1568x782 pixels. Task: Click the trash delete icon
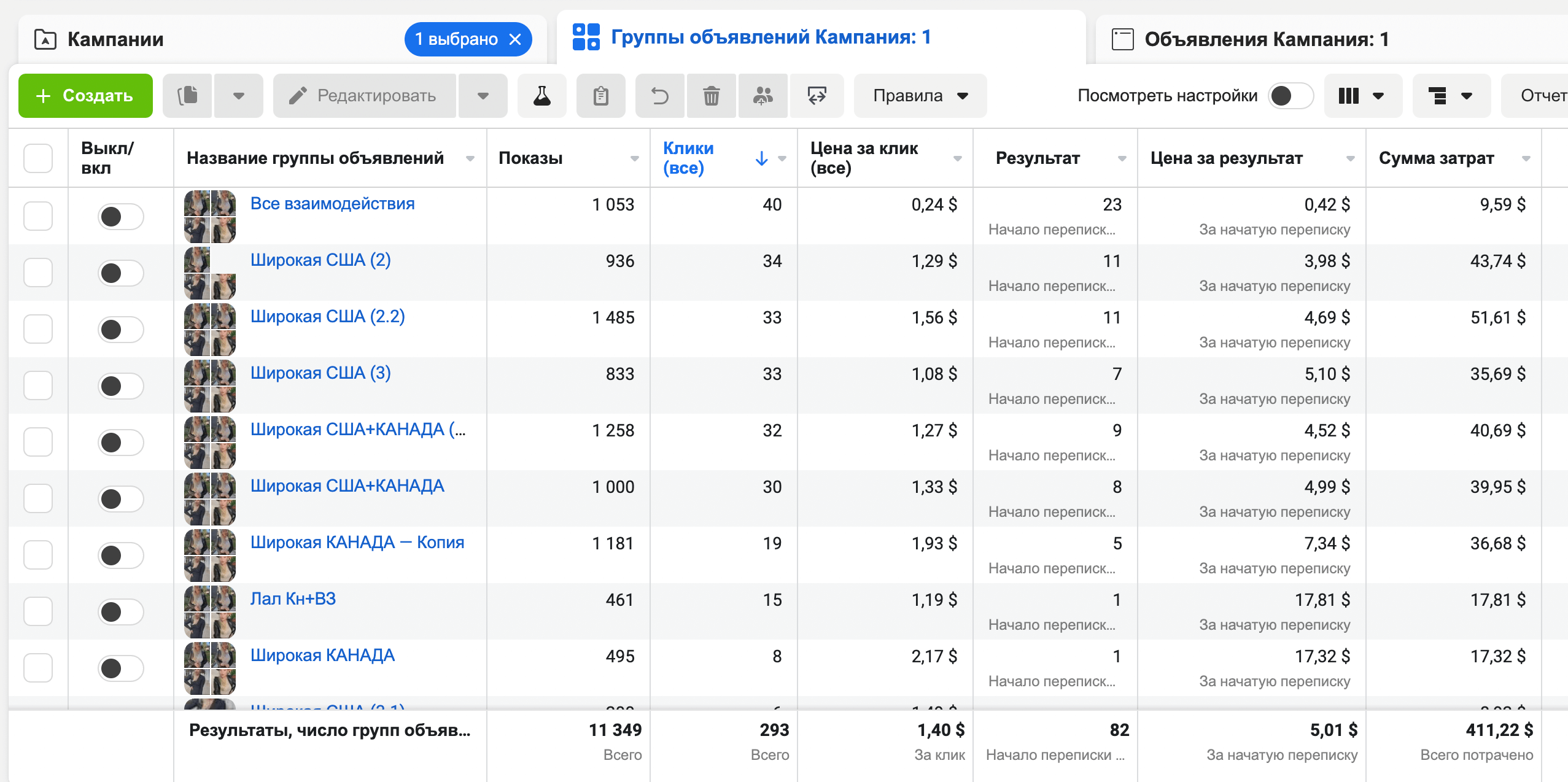[x=711, y=96]
